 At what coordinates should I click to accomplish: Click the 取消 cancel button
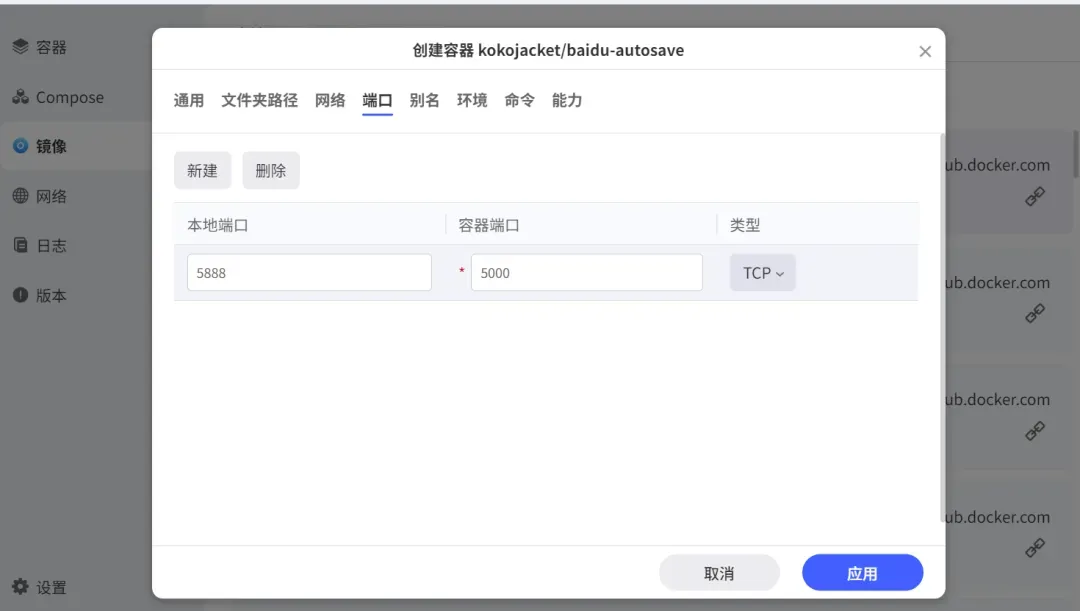click(x=719, y=573)
